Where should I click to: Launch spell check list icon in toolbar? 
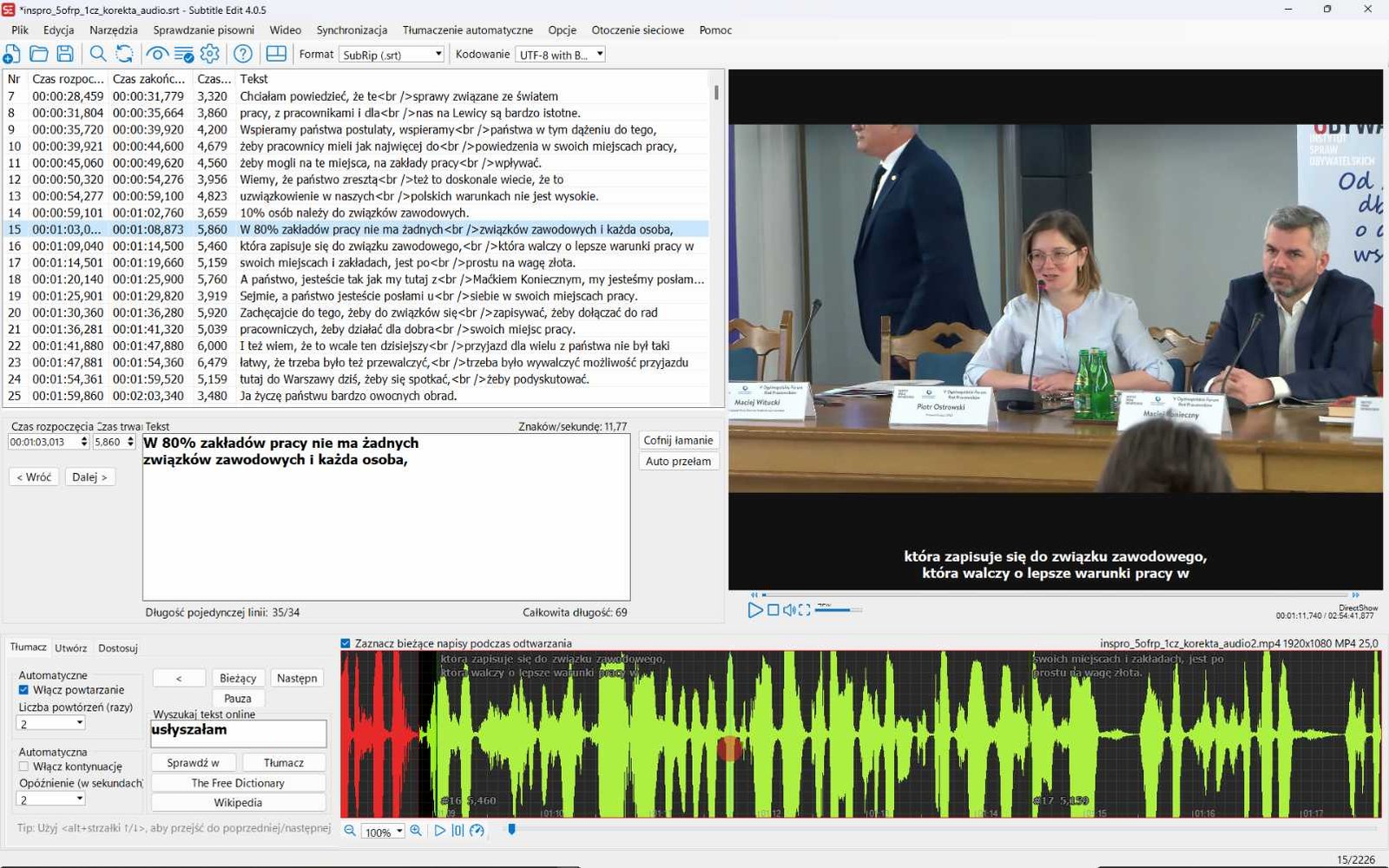point(184,54)
